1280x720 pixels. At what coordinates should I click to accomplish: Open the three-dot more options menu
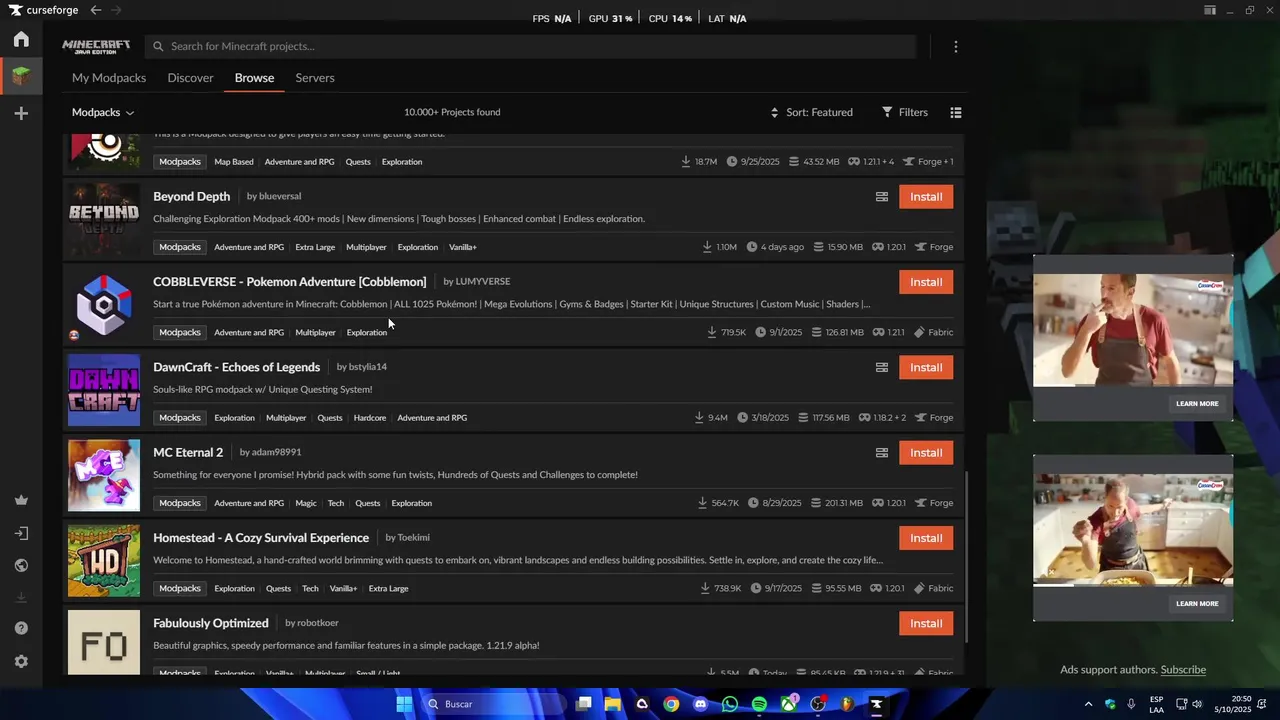point(955,47)
